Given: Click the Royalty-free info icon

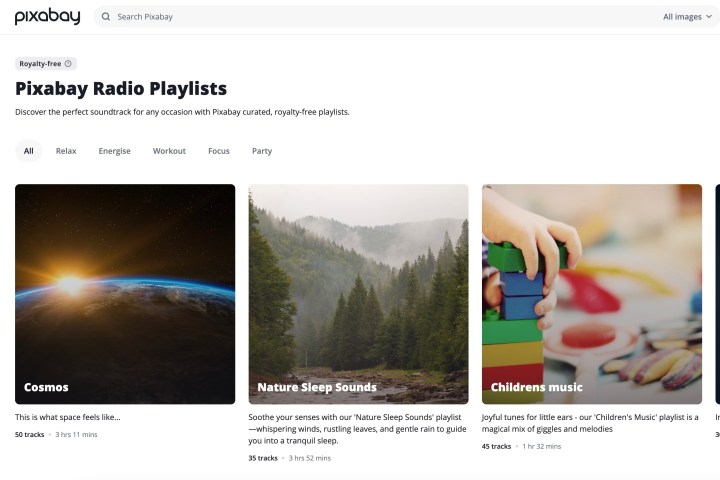Looking at the screenshot, I should pos(68,63).
